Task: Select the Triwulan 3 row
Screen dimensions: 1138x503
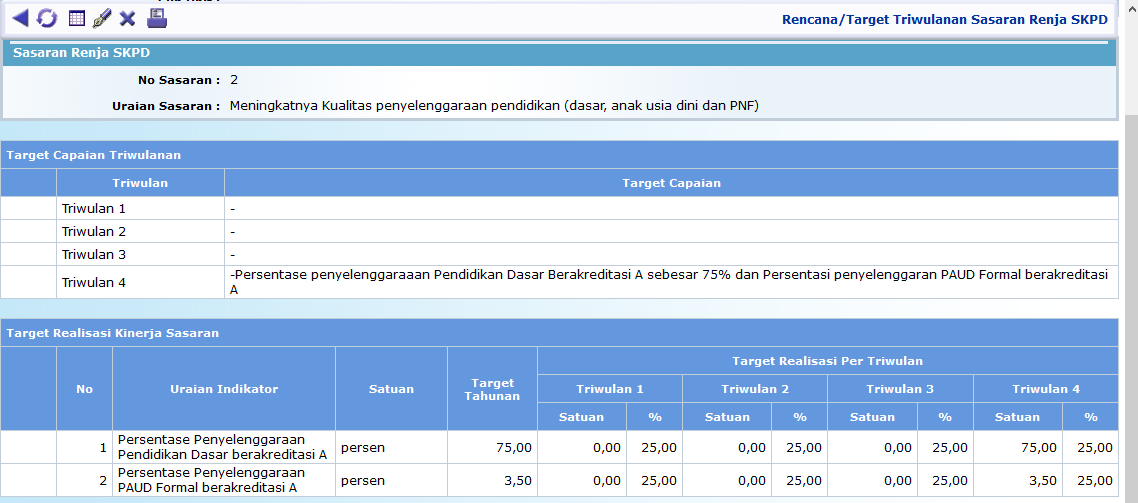Action: pyautogui.click(x=94, y=255)
